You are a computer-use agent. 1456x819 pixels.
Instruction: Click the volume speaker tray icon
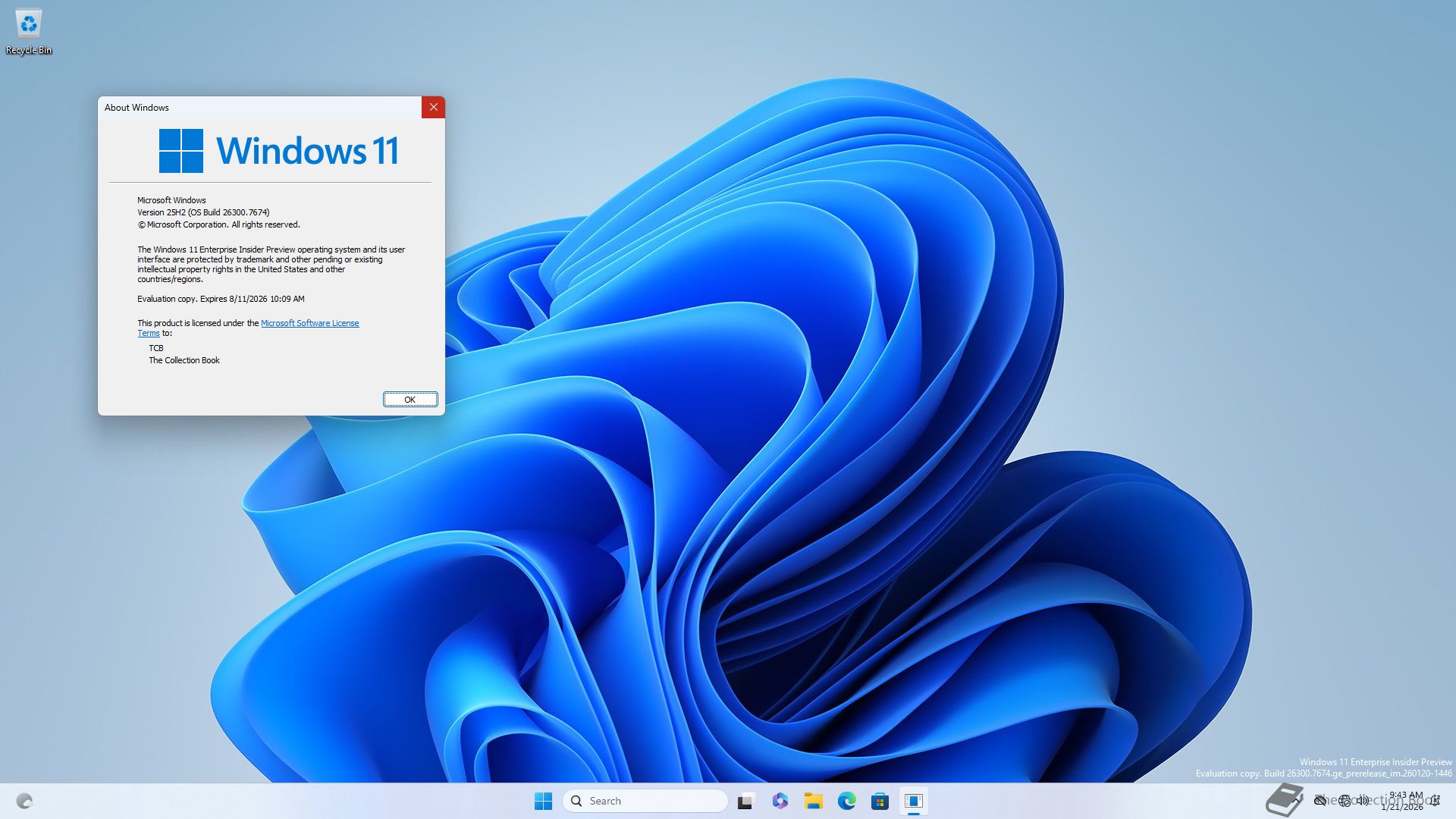coord(1363,801)
